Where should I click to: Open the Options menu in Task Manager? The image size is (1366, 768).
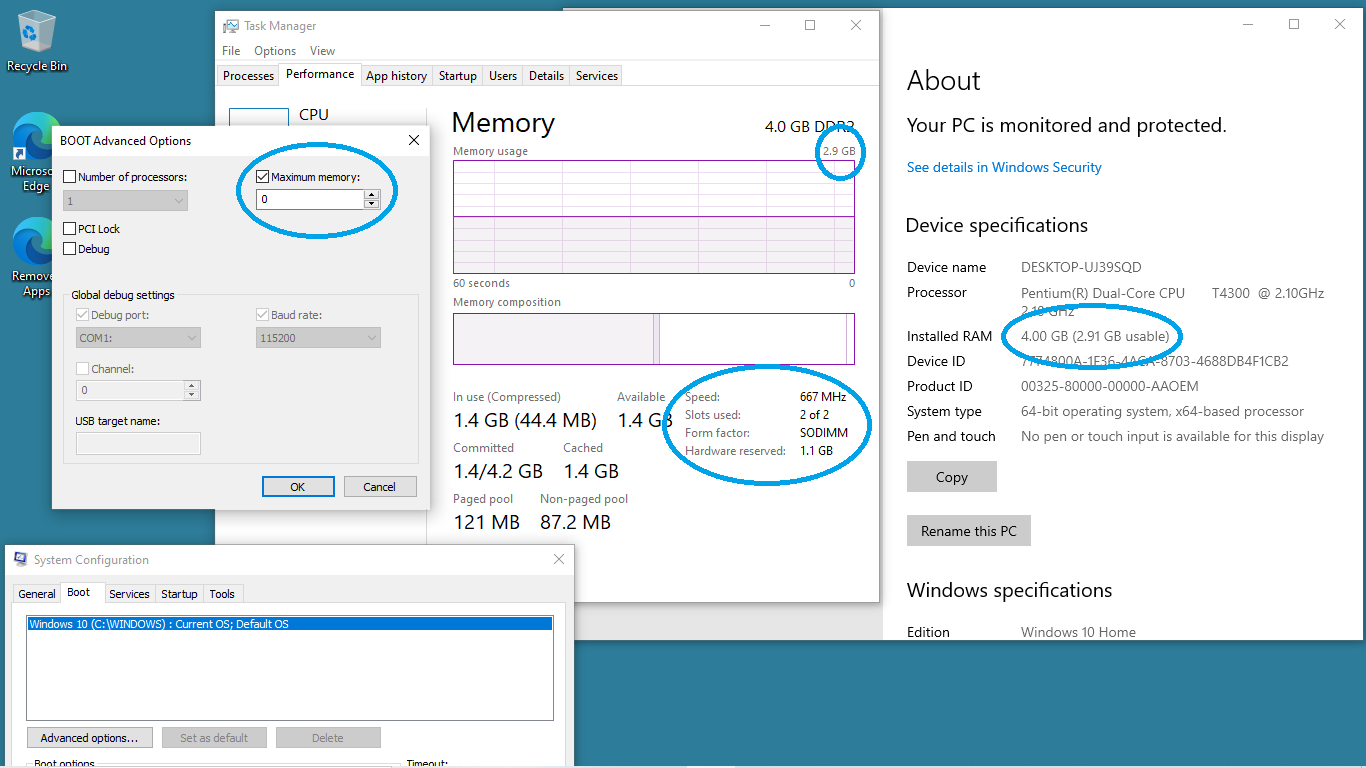(x=274, y=51)
